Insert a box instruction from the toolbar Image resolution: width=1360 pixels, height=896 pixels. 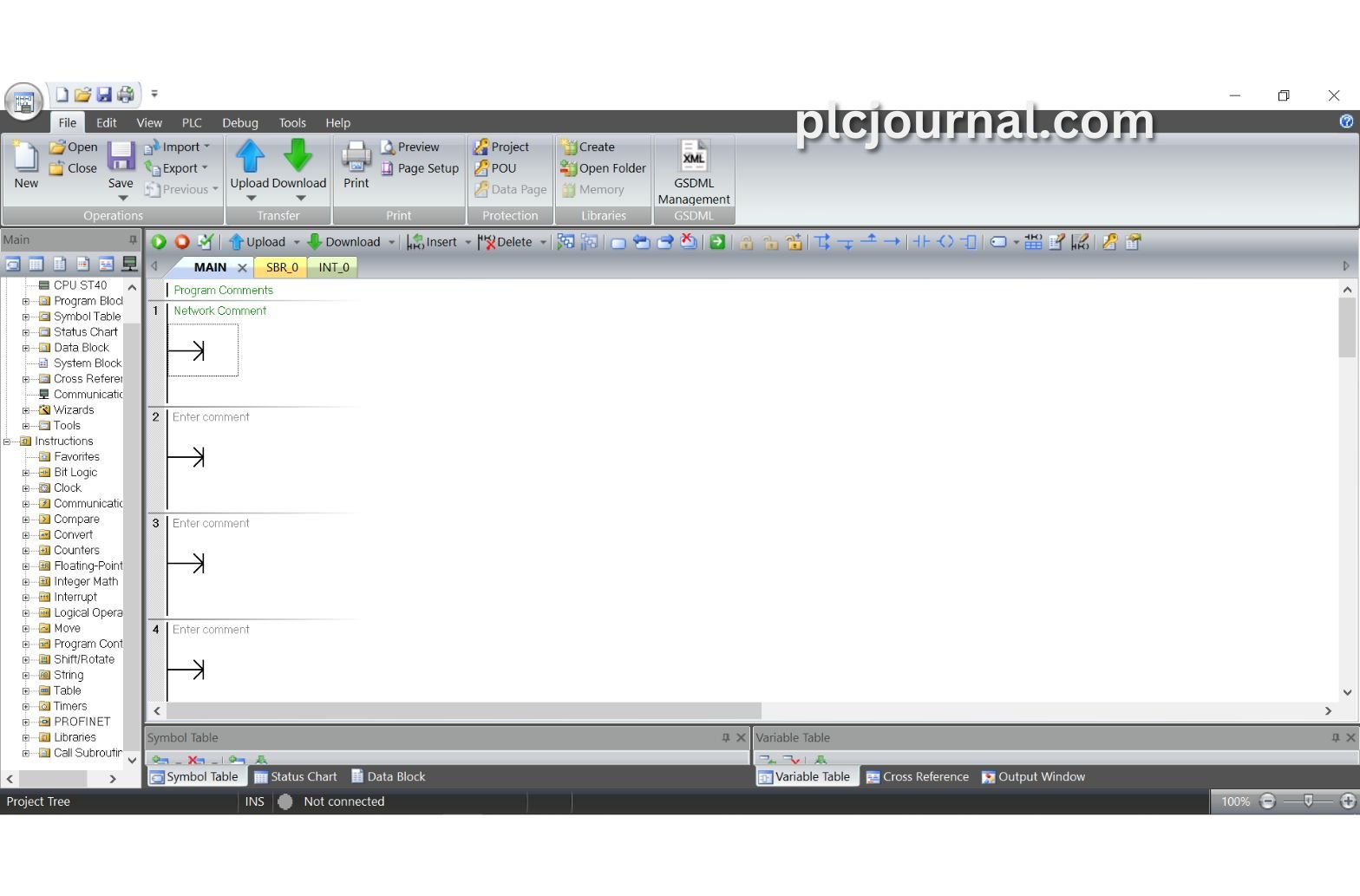point(970,242)
